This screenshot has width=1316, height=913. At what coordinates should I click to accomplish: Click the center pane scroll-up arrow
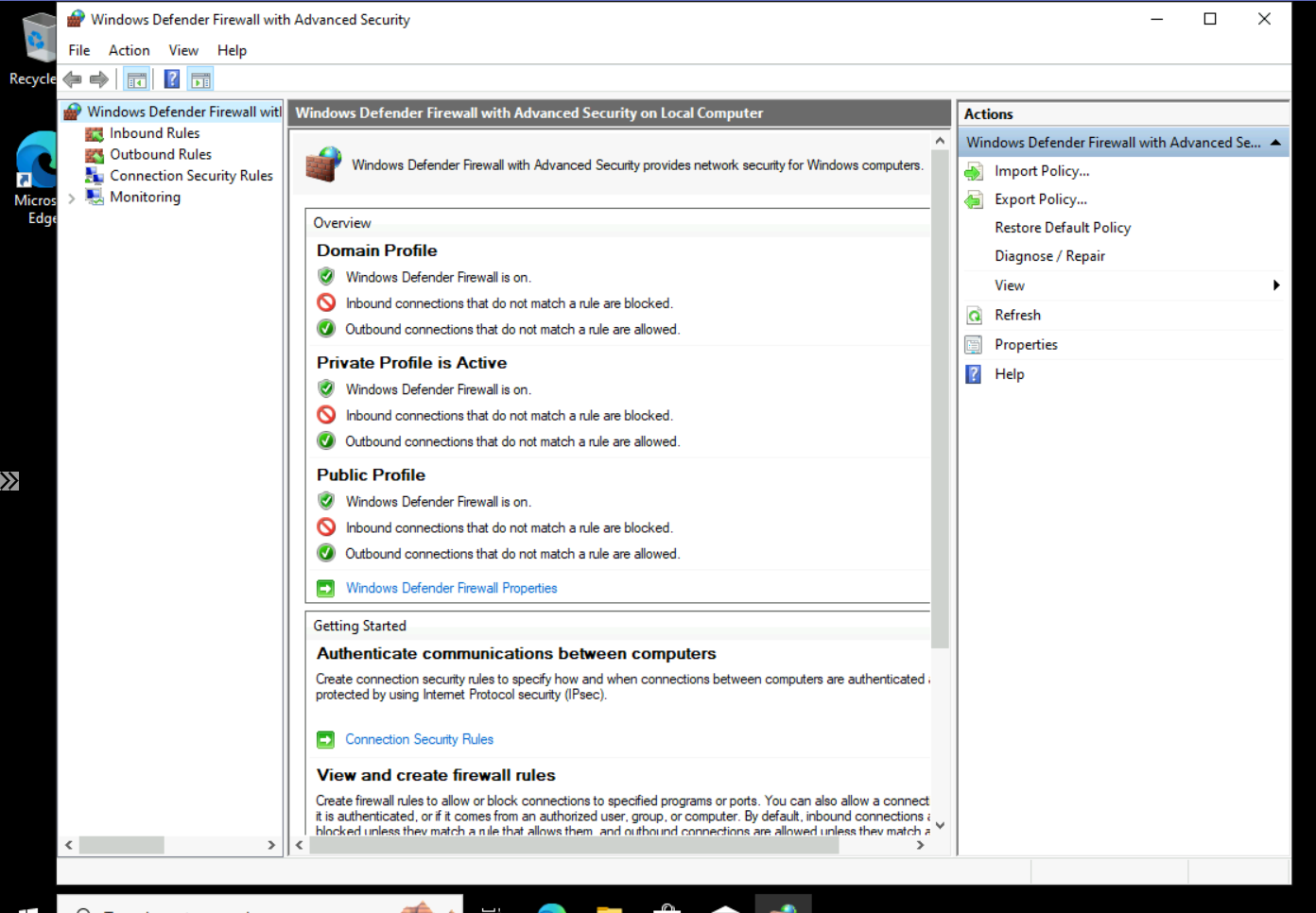pos(940,141)
